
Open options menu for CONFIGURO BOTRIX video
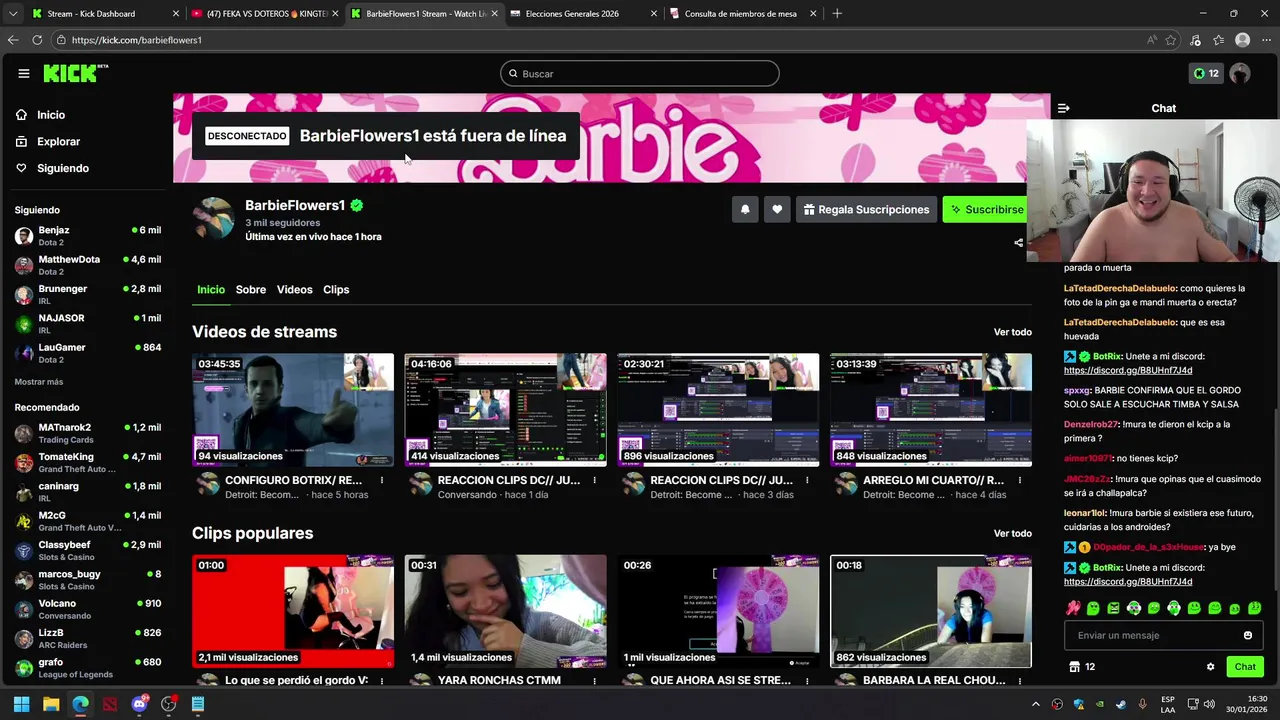tap(381, 480)
